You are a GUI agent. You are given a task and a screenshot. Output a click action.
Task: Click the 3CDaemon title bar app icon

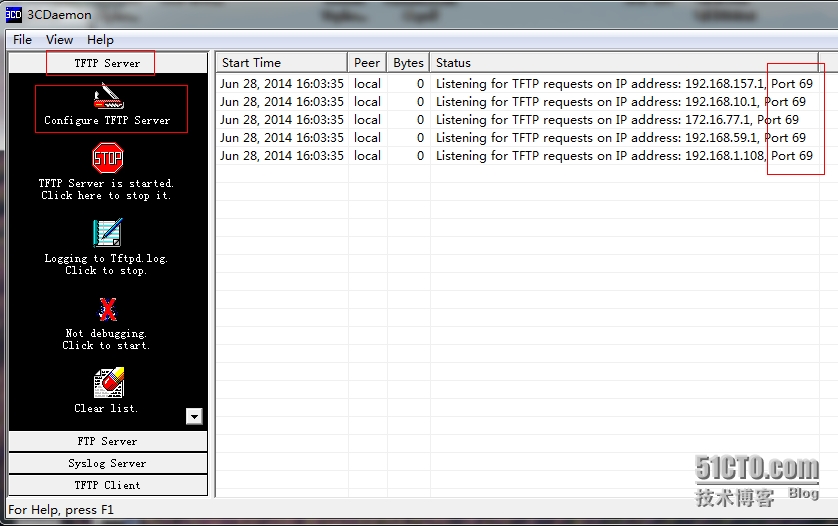point(13,14)
